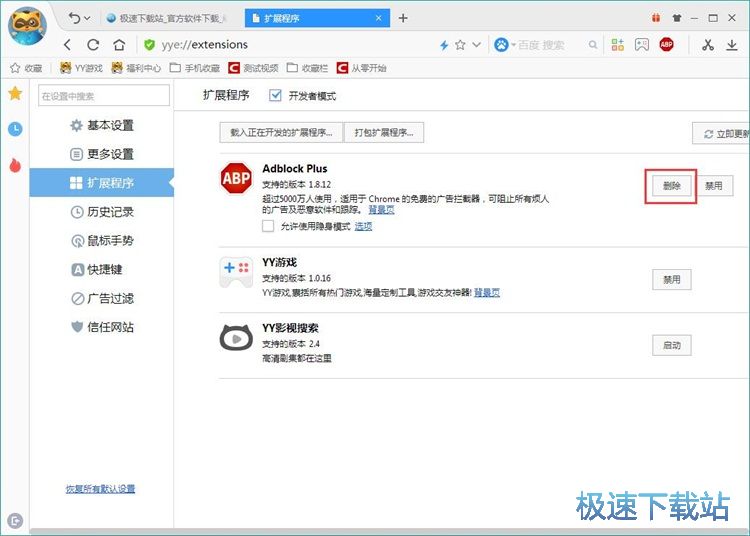Image resolution: width=750 pixels, height=536 pixels.
Task: Open 历史记录 in settings menu
Action: tap(102, 212)
